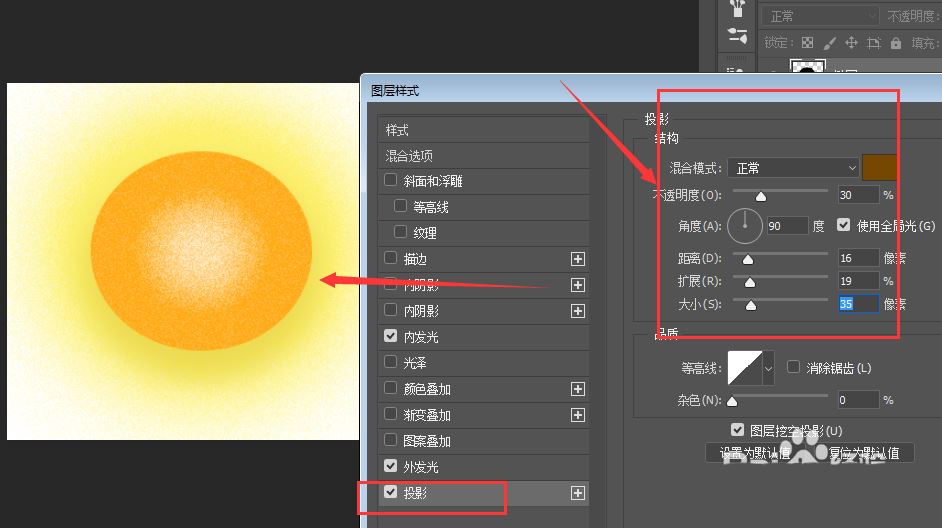This screenshot has width=942, height=528.
Task: Open the 外发光 settings by its label
Action: 421,467
